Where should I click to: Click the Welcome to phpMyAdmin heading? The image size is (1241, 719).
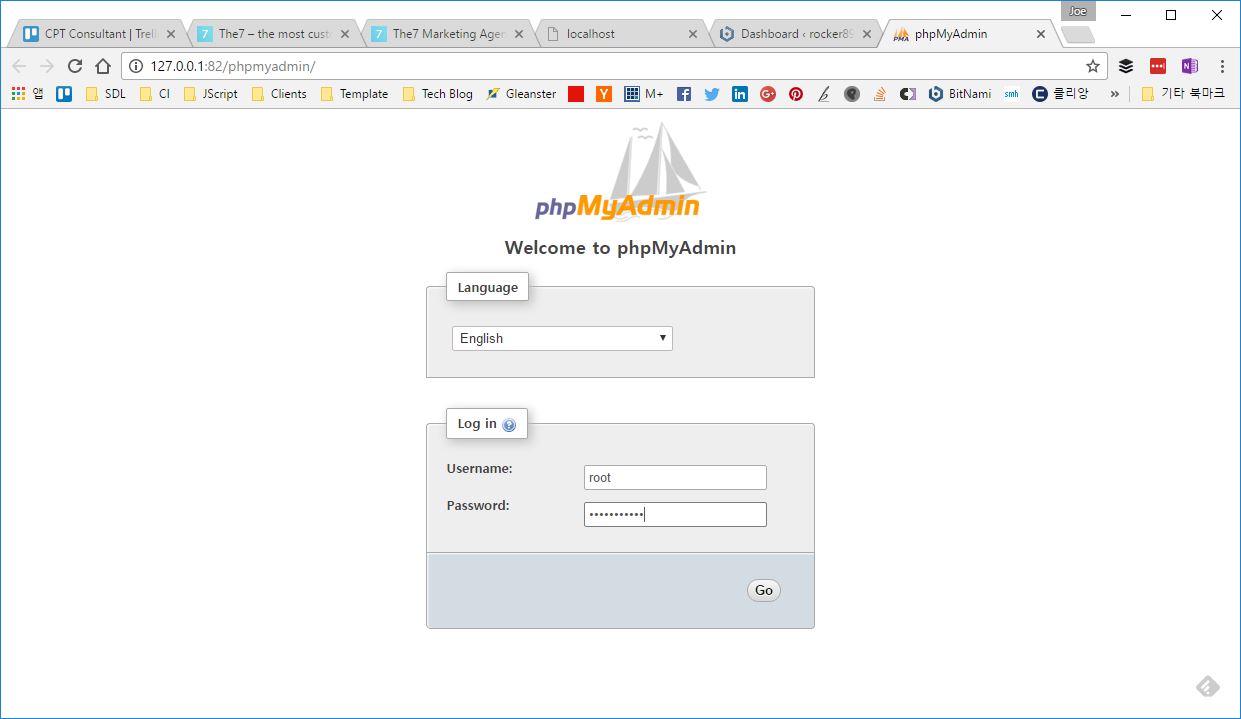[620, 248]
